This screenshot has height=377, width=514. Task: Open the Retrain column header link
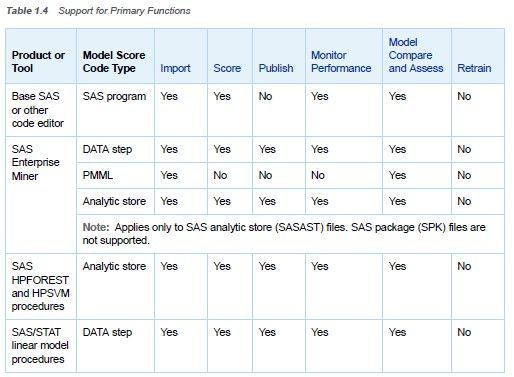pyautogui.click(x=474, y=68)
